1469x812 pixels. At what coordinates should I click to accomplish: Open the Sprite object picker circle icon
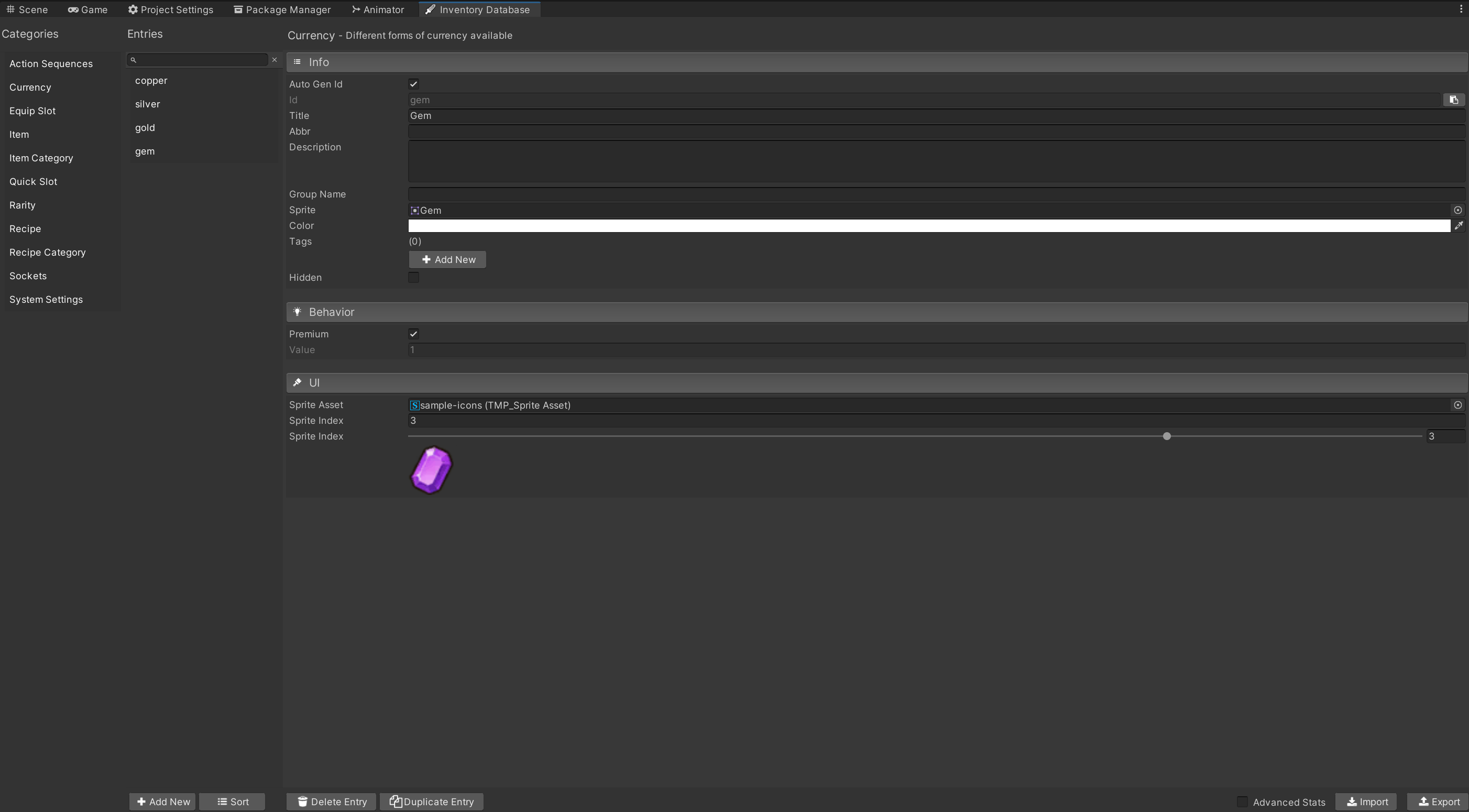pos(1457,211)
